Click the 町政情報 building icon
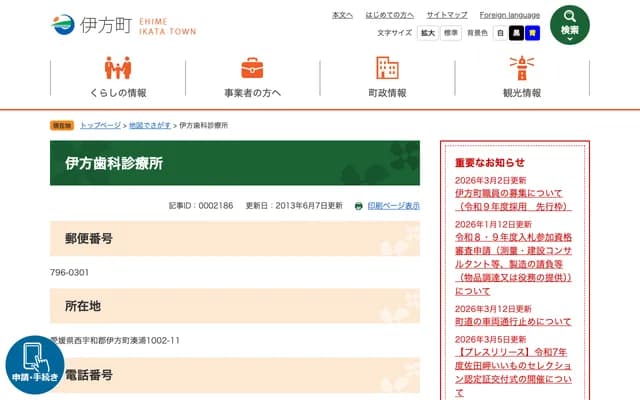The image size is (640, 400). point(387,68)
